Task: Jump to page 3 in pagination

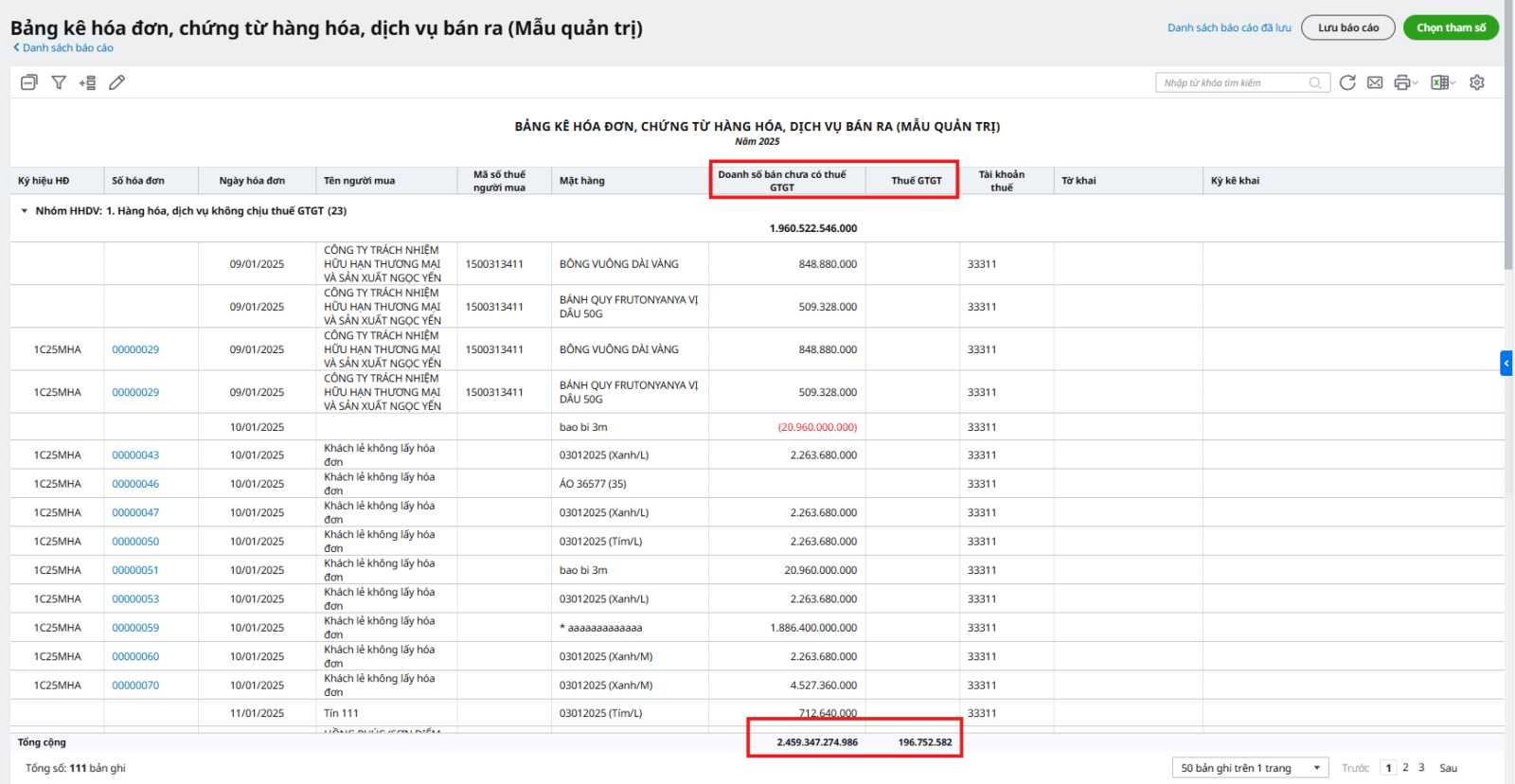Action: pos(1421,768)
